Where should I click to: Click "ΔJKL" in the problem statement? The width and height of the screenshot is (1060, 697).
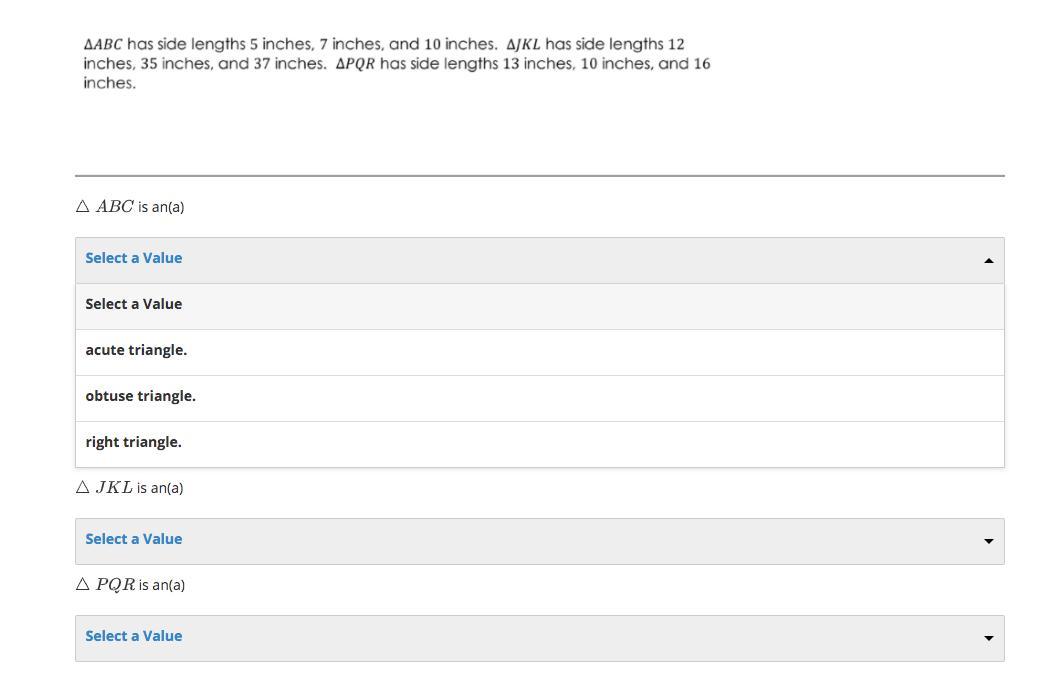523,45
